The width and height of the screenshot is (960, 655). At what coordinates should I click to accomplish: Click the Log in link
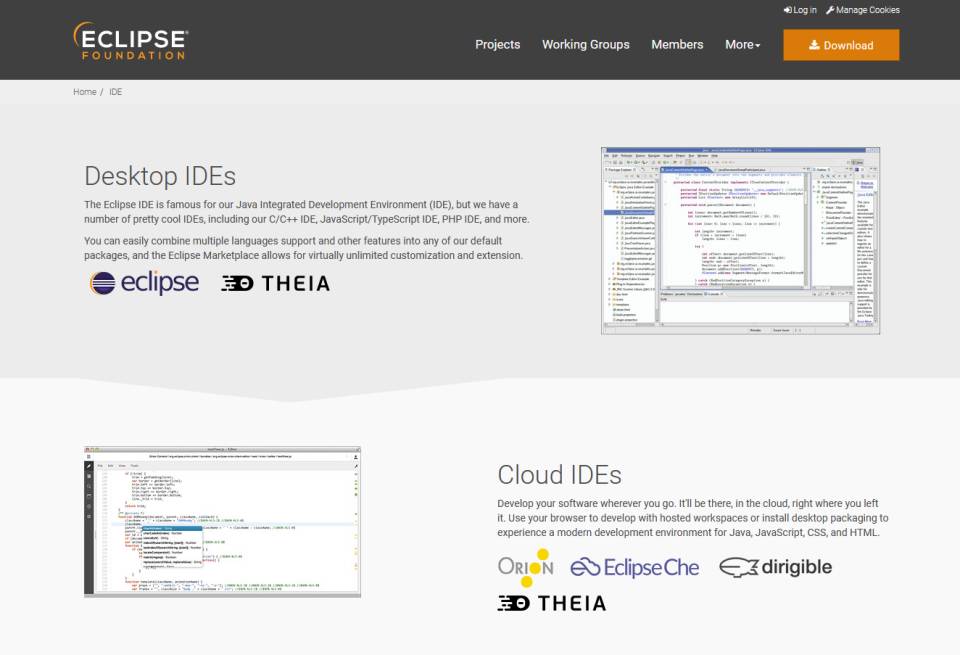(800, 10)
